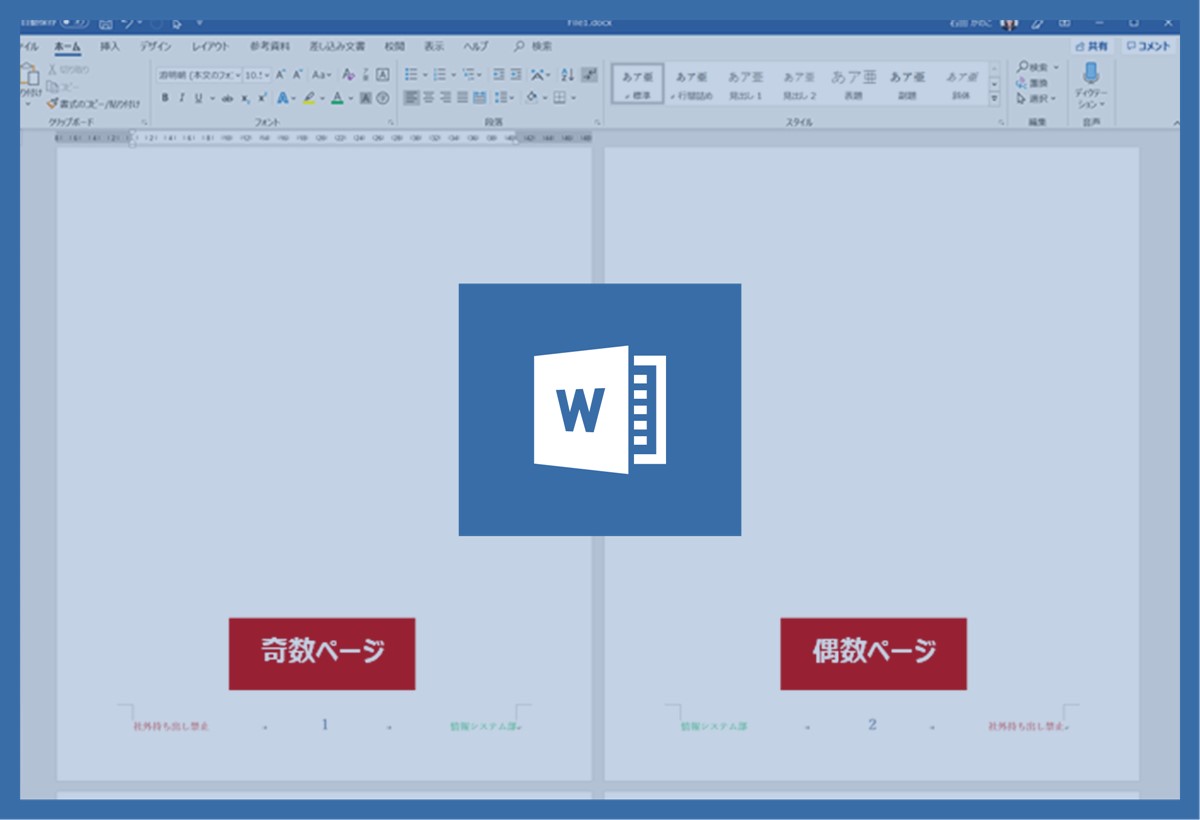Image resolution: width=1200 pixels, height=820 pixels.
Task: Click the superscript icon
Action: (x=262, y=98)
